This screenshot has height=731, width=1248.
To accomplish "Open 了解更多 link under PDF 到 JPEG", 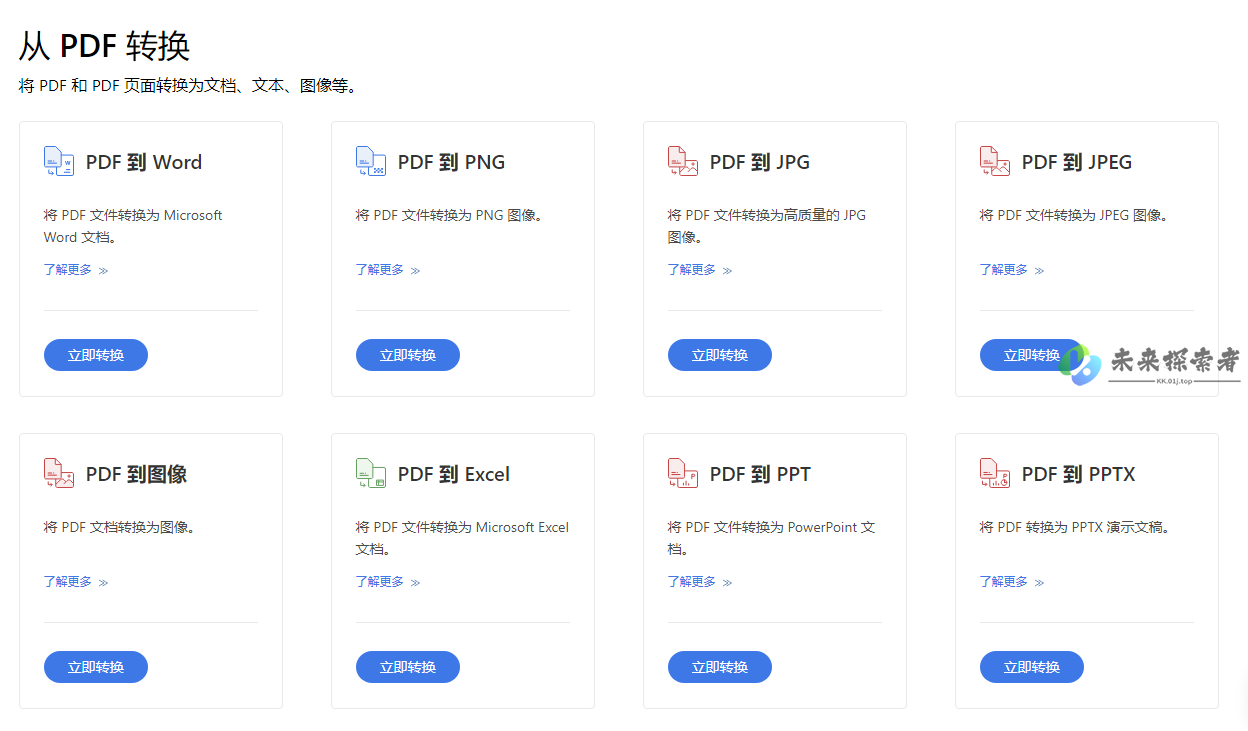I will tap(1012, 270).
